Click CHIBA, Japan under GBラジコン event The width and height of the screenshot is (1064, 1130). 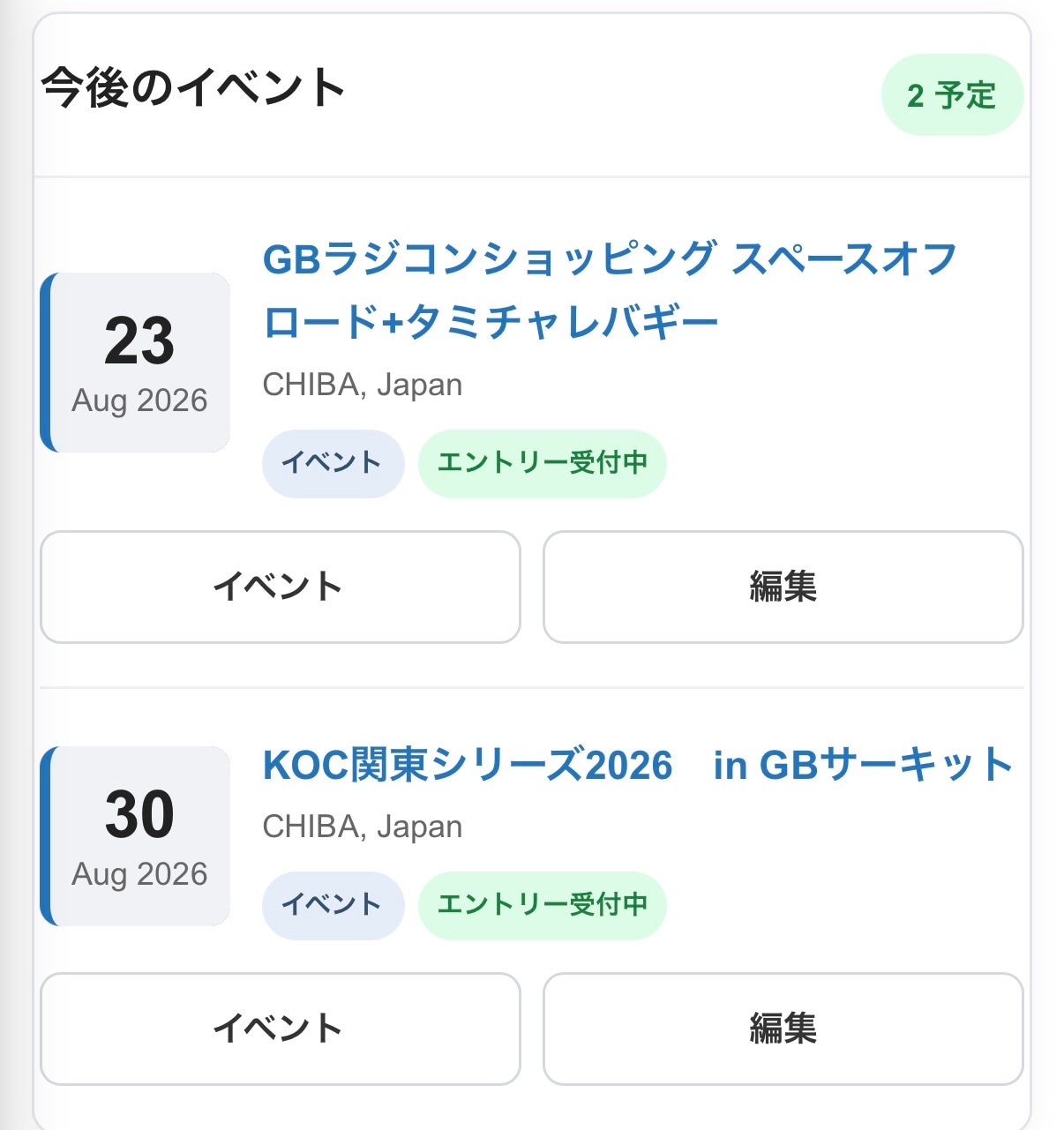pos(363,385)
